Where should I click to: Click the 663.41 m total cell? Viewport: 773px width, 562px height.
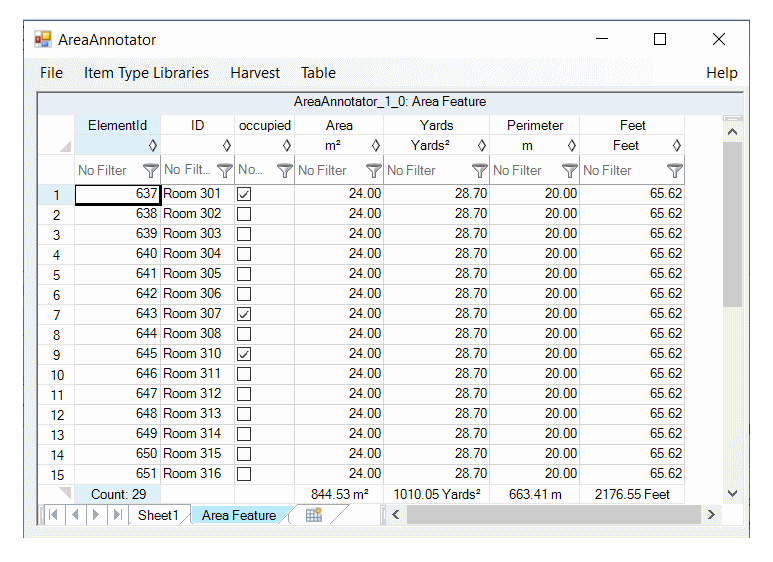pyautogui.click(x=535, y=494)
